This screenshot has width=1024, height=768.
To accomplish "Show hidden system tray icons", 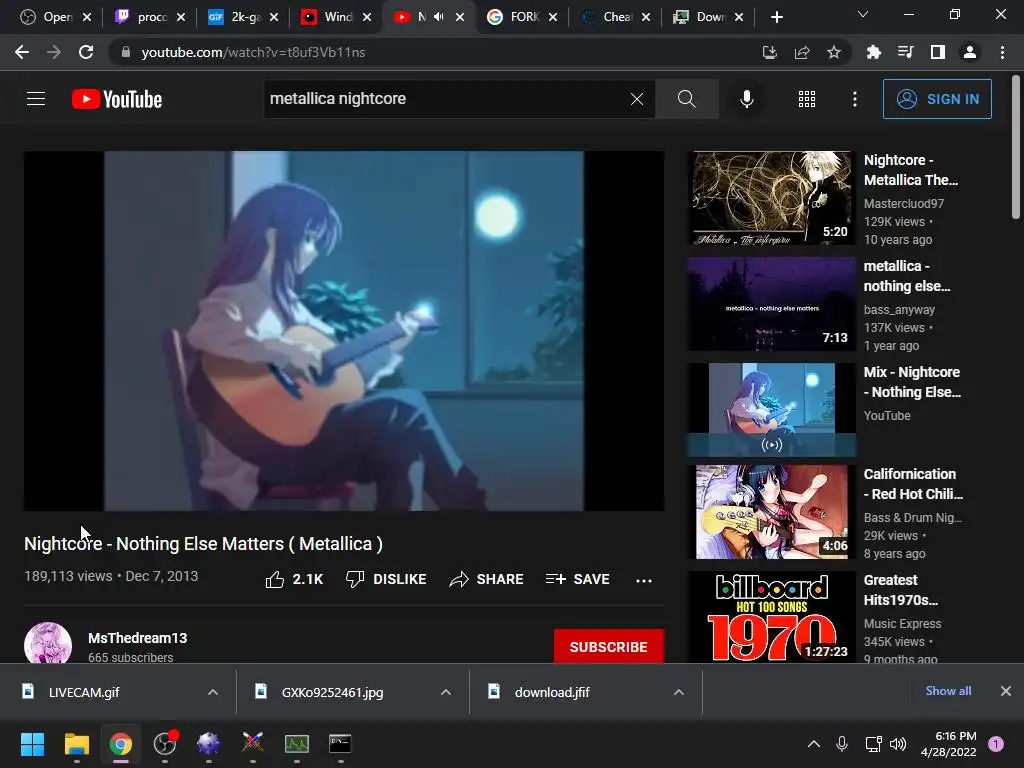I will [814, 743].
